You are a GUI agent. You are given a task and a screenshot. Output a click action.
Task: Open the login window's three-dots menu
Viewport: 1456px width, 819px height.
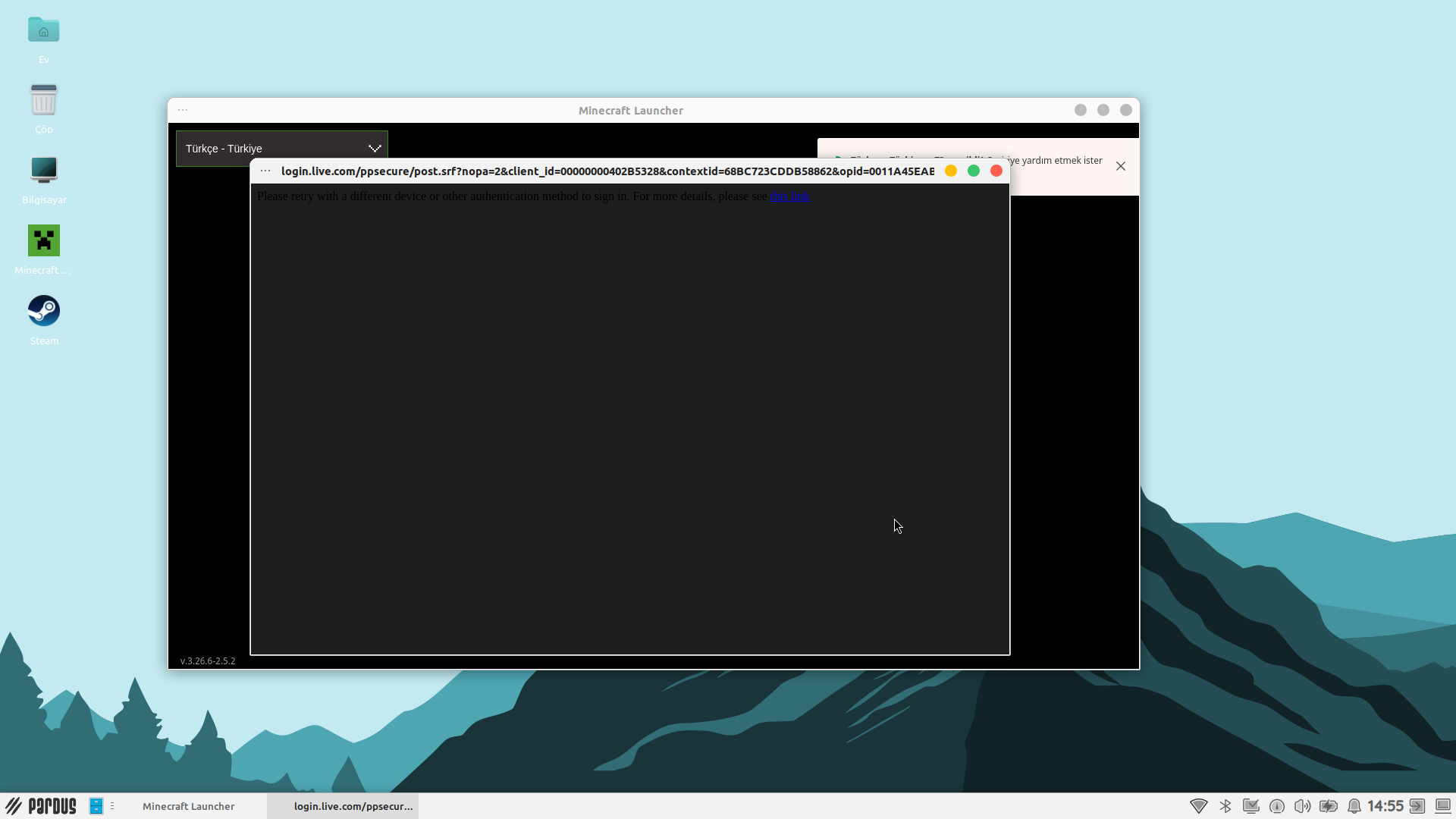pos(265,171)
